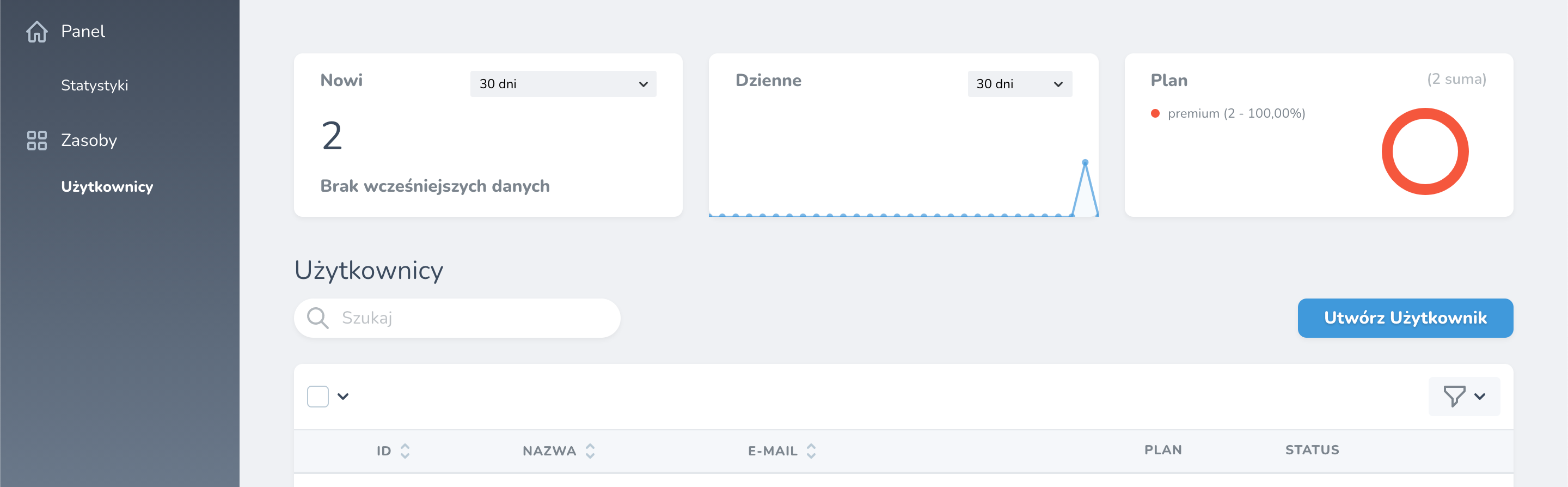Click Utwórz Użytkownik button
This screenshot has width=1568, height=487.
1405,318
